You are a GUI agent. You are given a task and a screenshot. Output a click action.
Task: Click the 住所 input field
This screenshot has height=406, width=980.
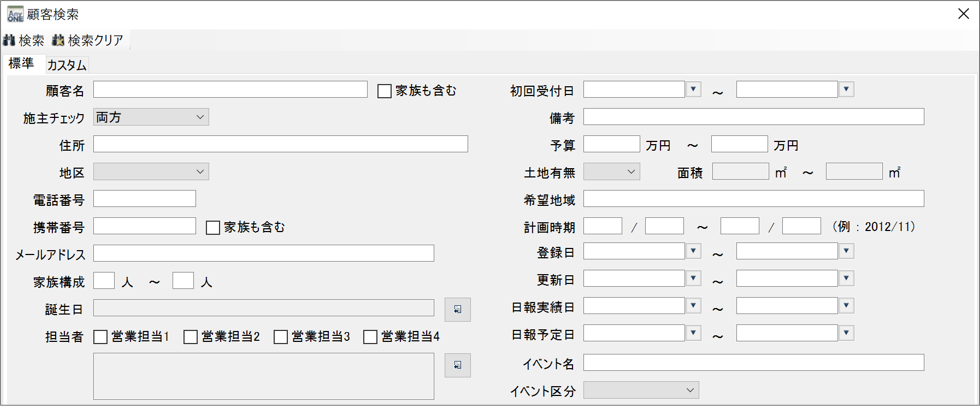tap(280, 144)
